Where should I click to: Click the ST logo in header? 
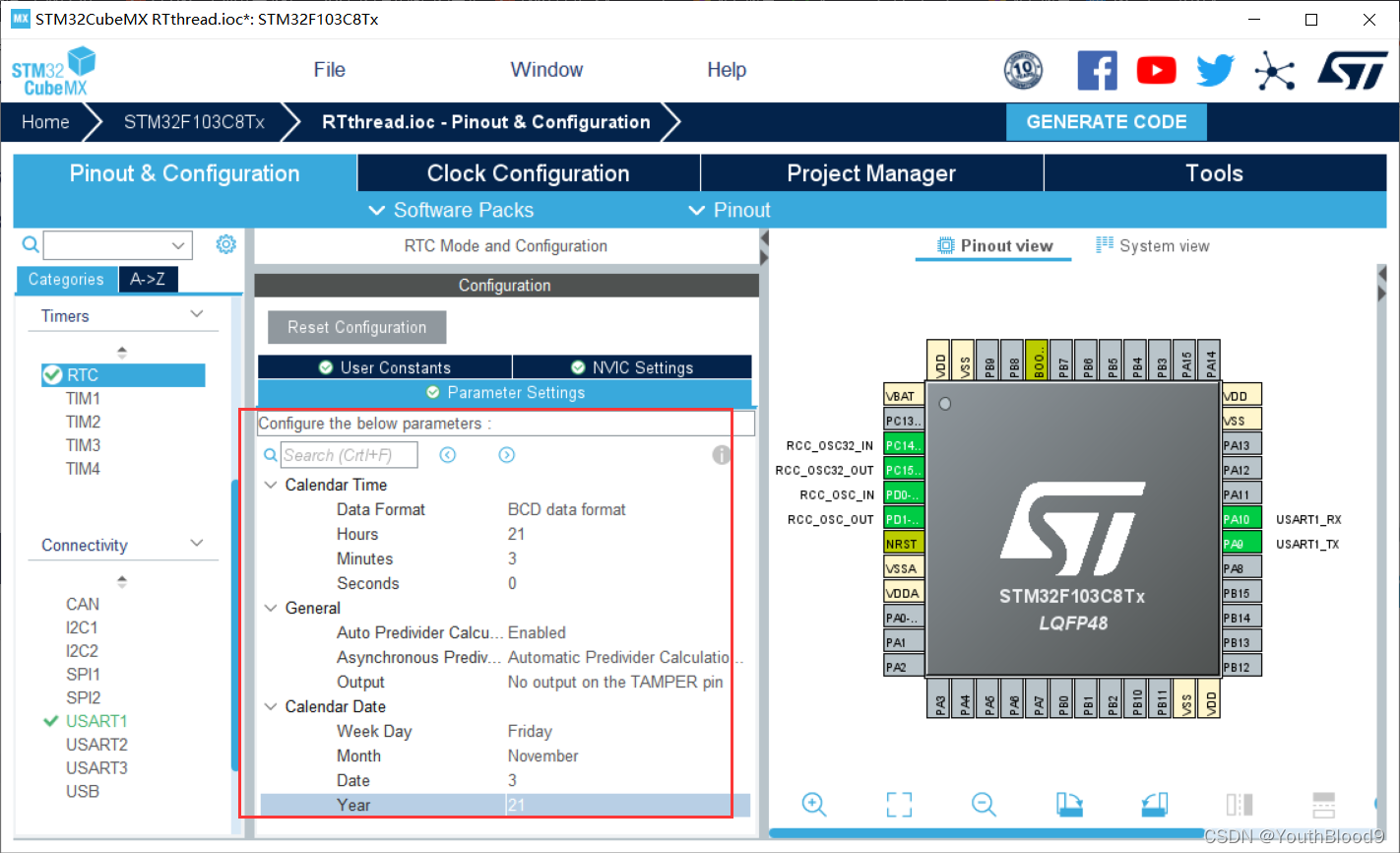click(x=1352, y=71)
